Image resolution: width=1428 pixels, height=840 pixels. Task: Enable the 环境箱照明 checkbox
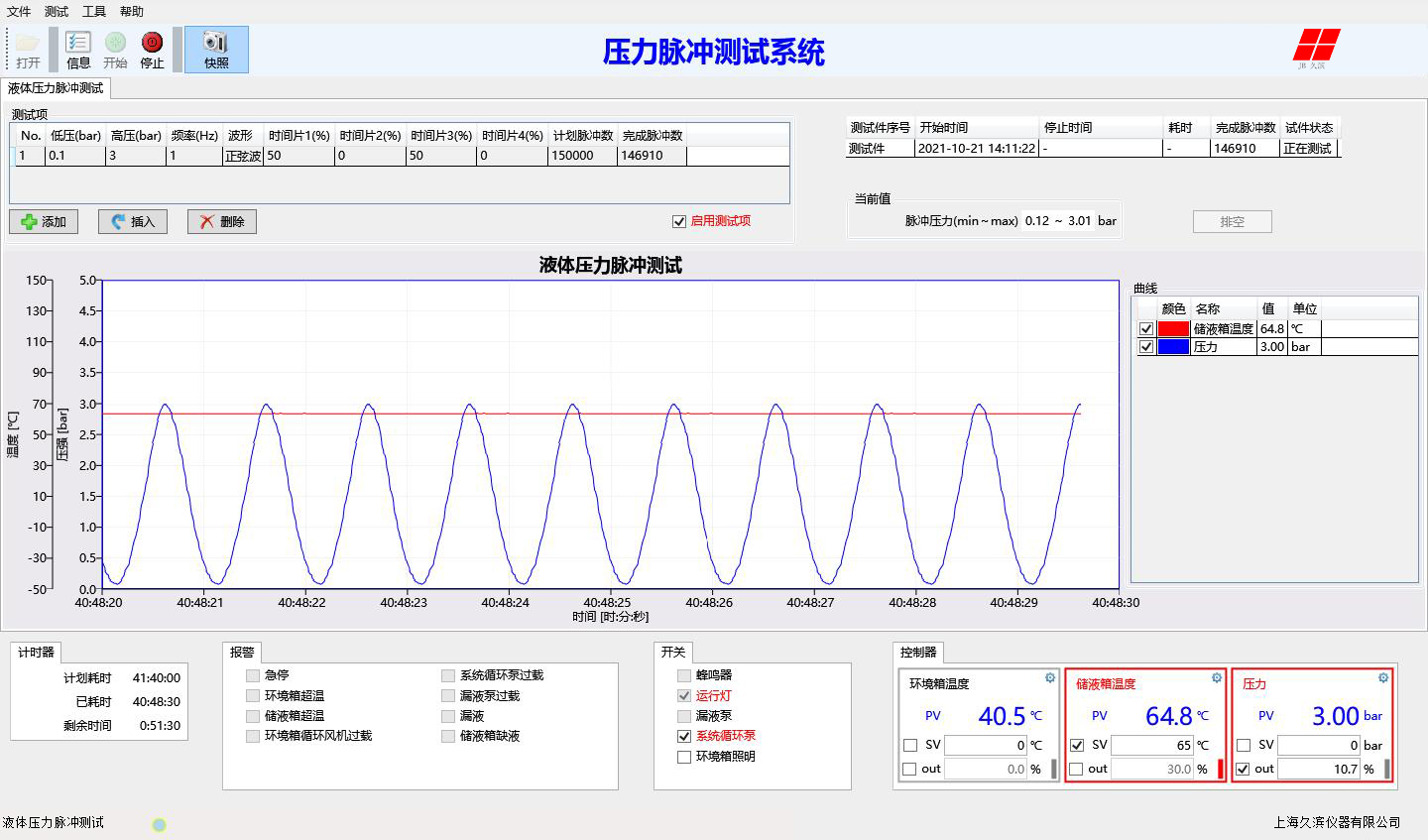[x=683, y=757]
